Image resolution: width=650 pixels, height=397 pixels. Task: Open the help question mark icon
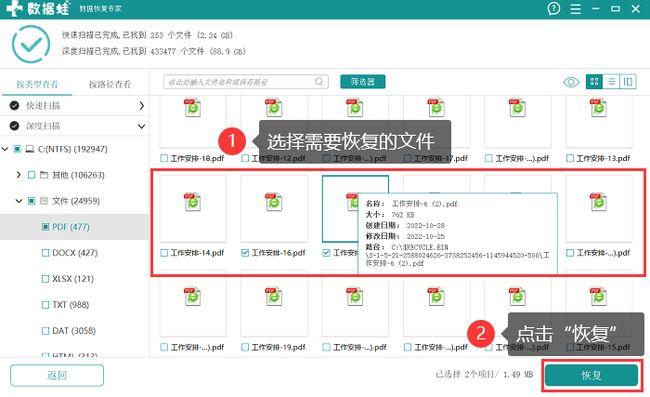(553, 8)
